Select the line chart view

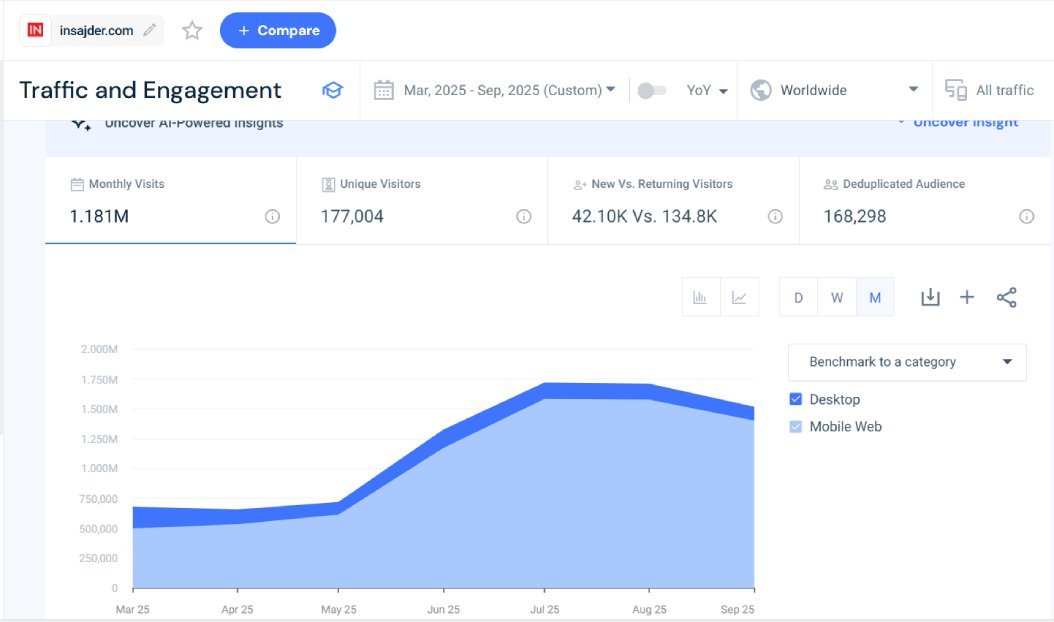[742, 297]
